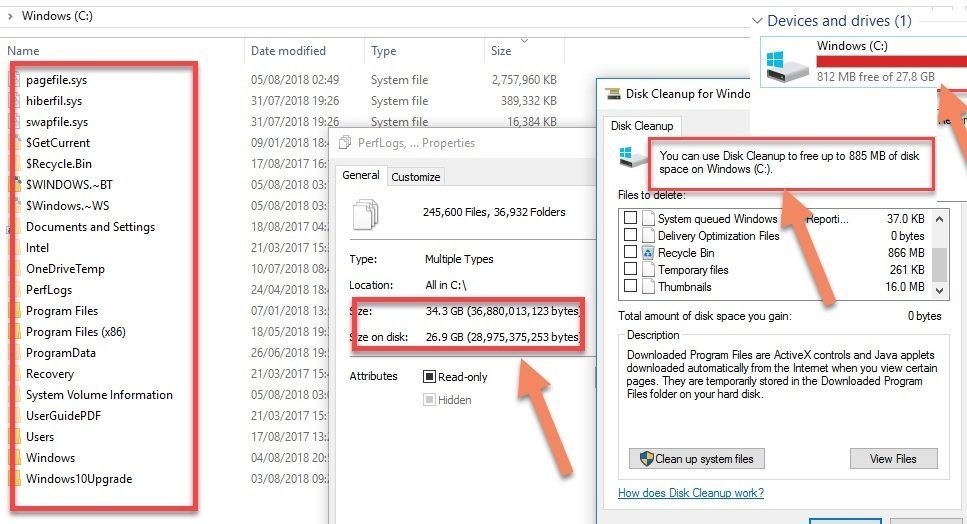Click the Temporary files page icon
Viewport: 967px width, 524px height.
point(648,269)
